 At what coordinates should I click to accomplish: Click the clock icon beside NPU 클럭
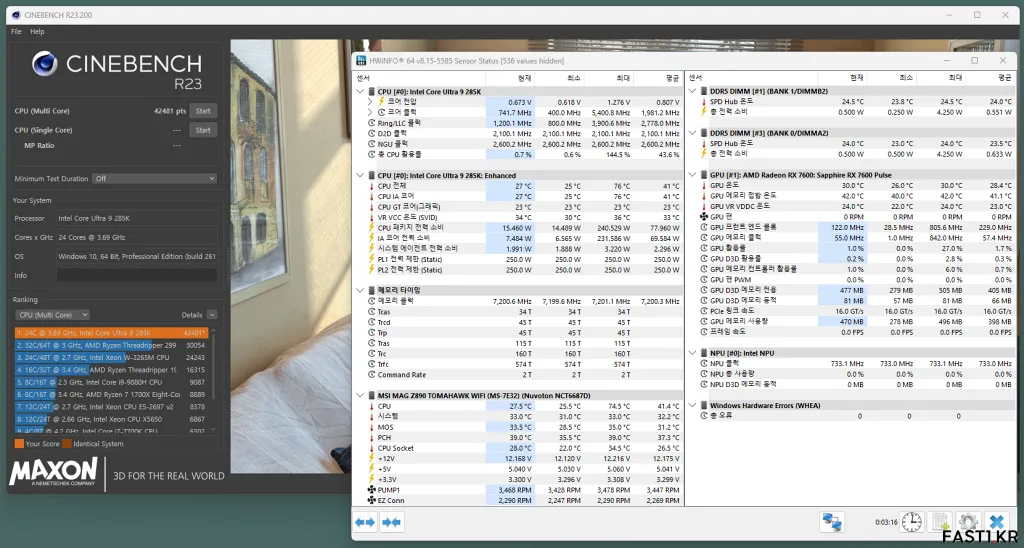pyautogui.click(x=703, y=364)
